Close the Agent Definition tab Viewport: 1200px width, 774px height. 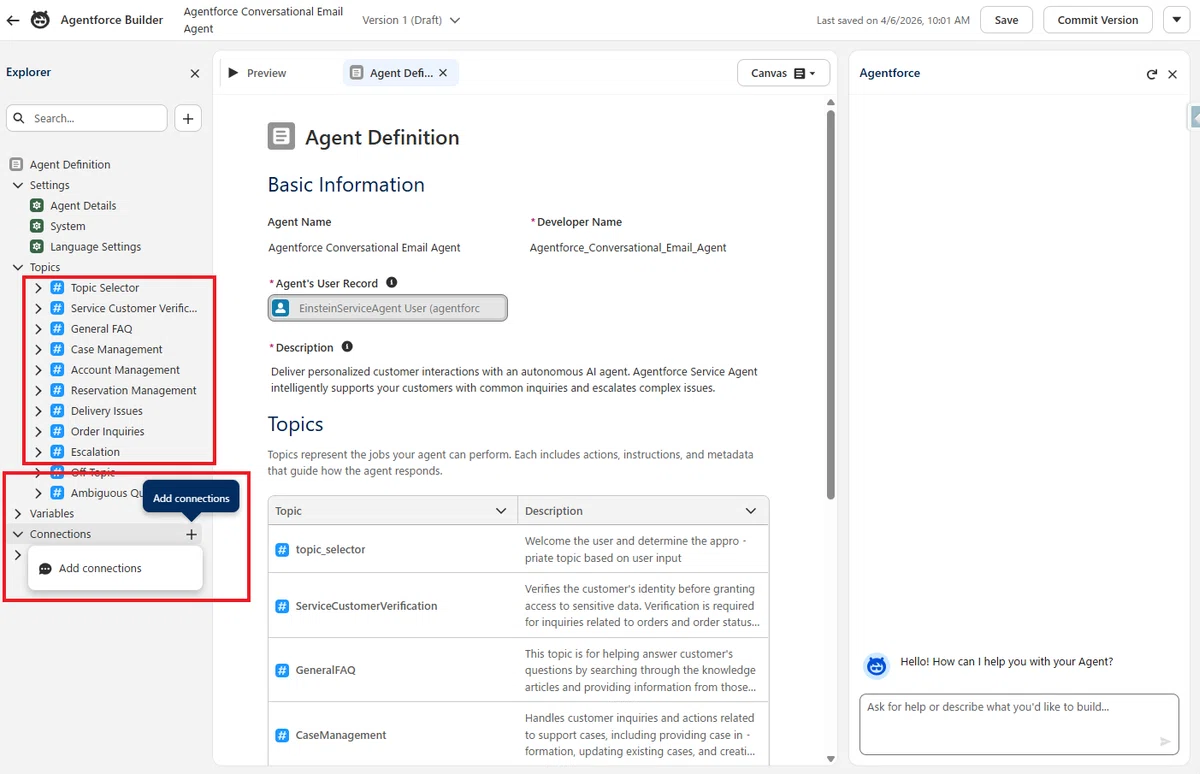coord(443,73)
